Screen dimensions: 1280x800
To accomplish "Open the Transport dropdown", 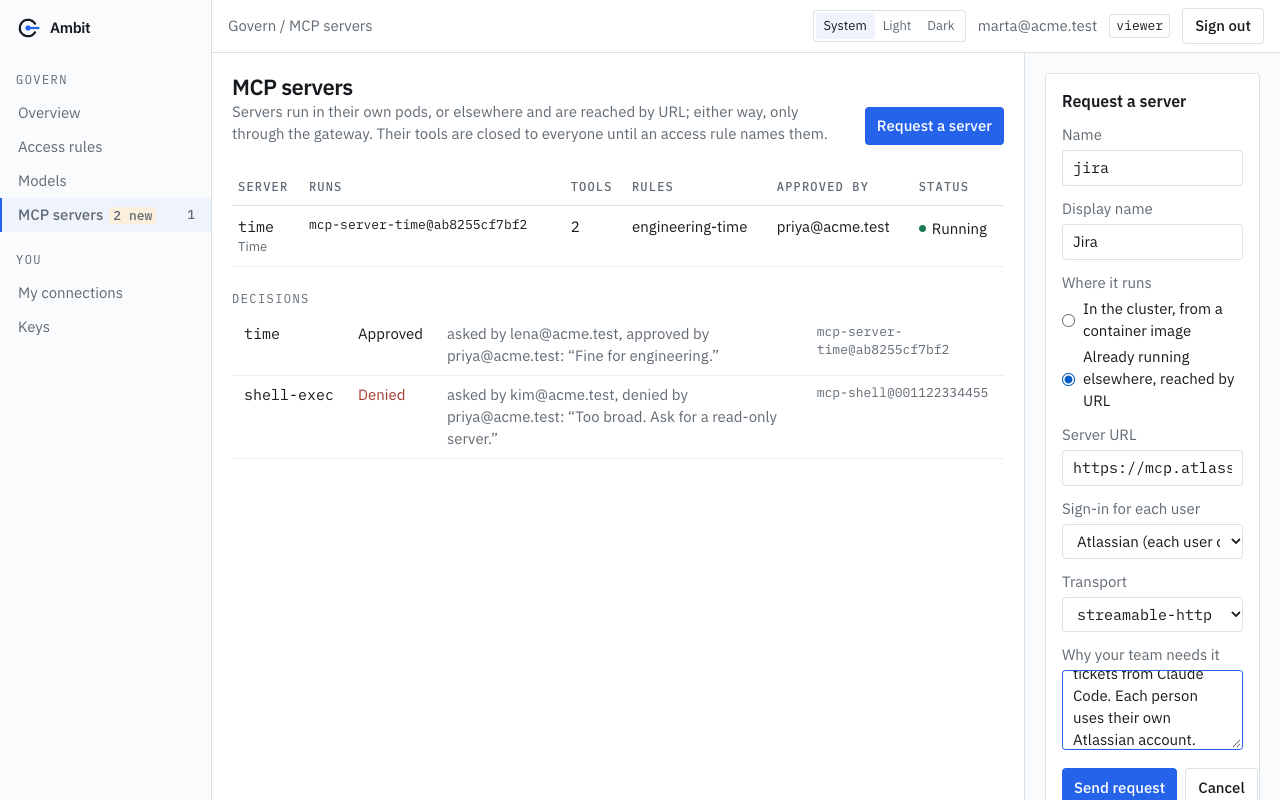I will (x=1152, y=615).
